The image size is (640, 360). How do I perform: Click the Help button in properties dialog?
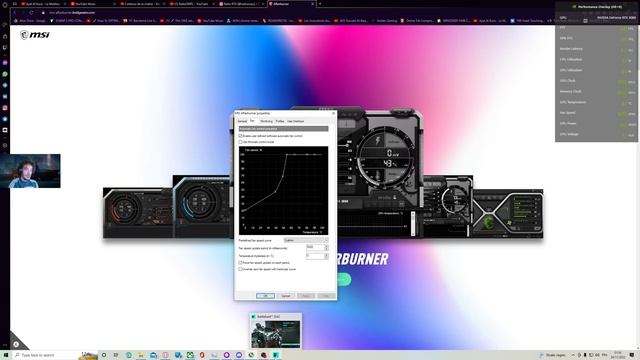pyautogui.click(x=326, y=296)
